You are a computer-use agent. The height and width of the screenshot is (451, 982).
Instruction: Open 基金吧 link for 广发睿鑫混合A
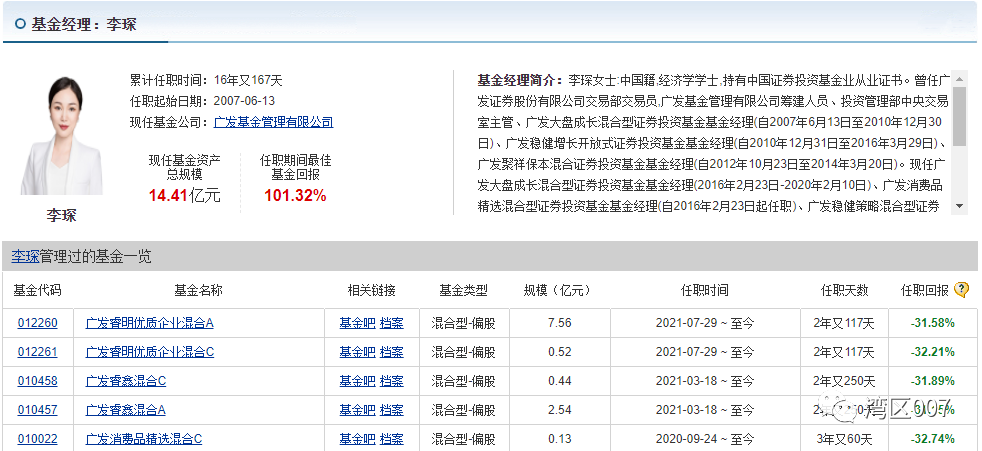357,410
